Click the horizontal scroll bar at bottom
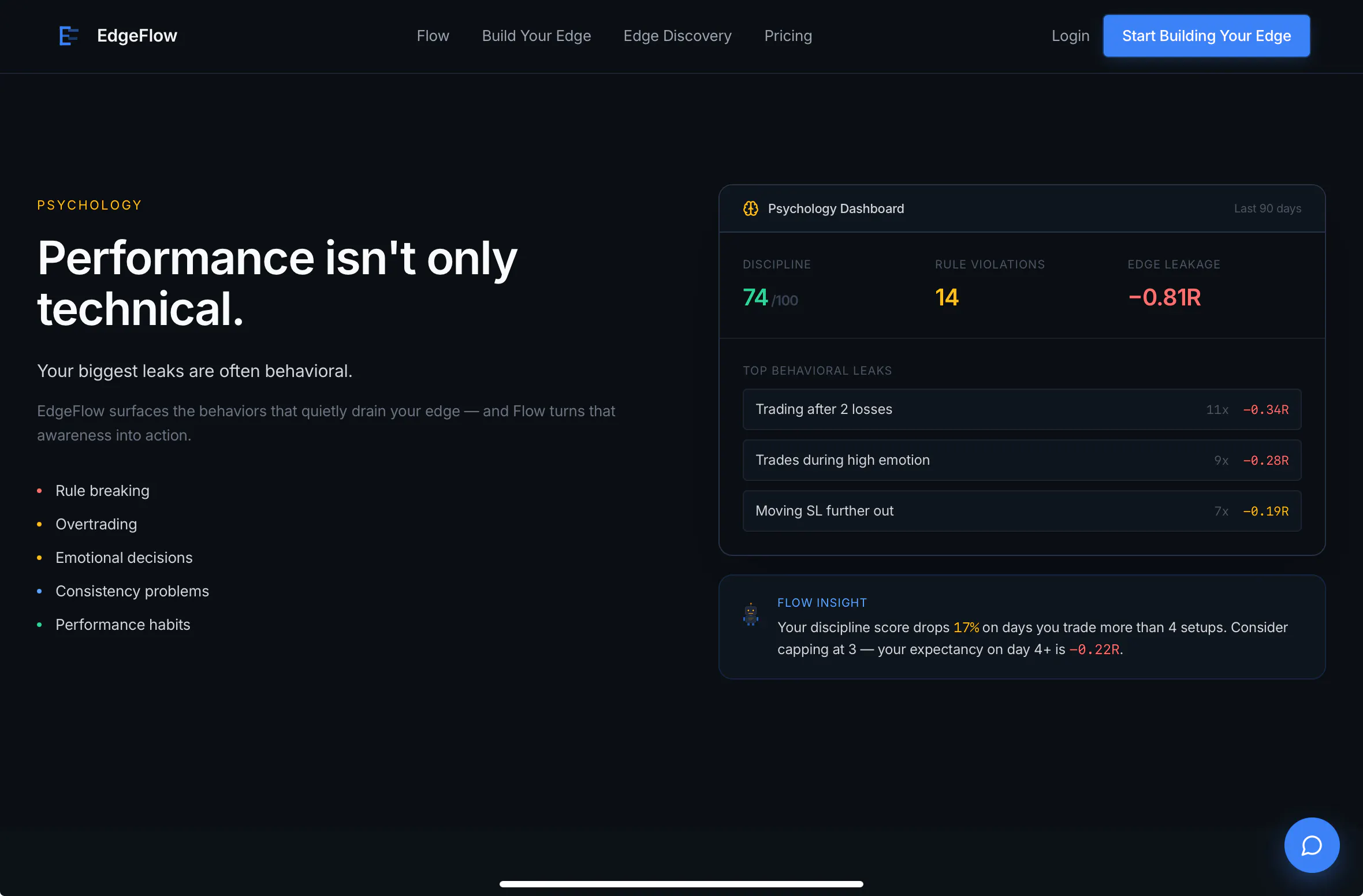The height and width of the screenshot is (896, 1363). [x=681, y=884]
